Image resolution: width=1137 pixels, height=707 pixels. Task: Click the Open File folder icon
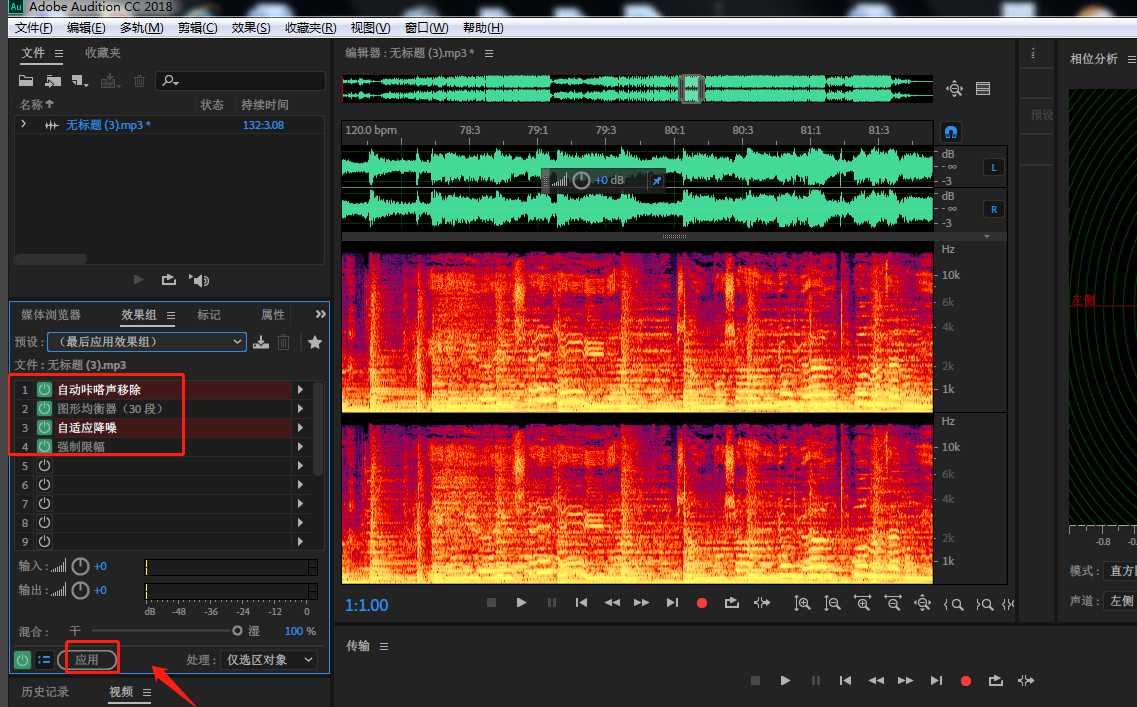pyautogui.click(x=26, y=81)
